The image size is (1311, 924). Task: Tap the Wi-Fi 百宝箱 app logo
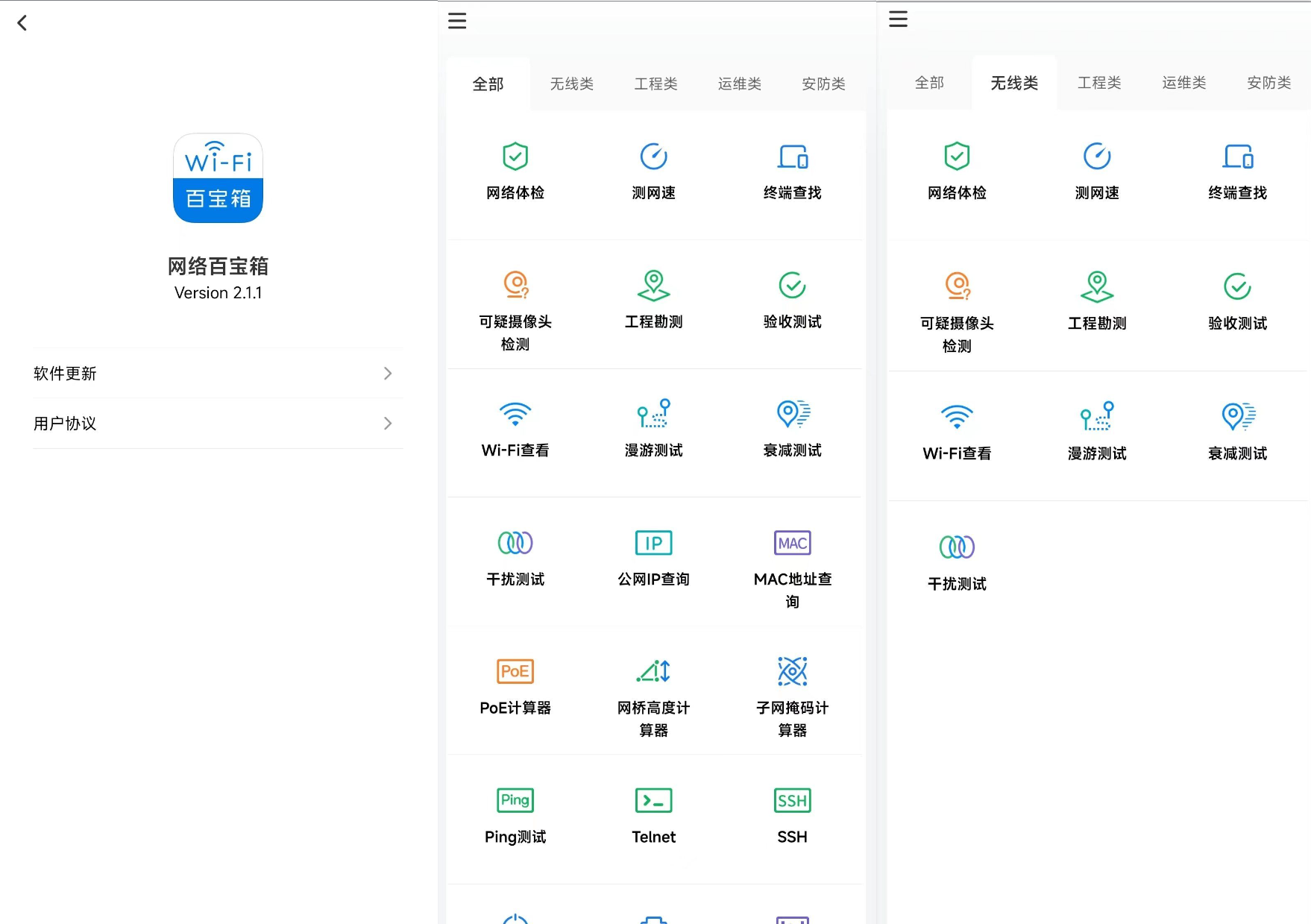[x=218, y=177]
